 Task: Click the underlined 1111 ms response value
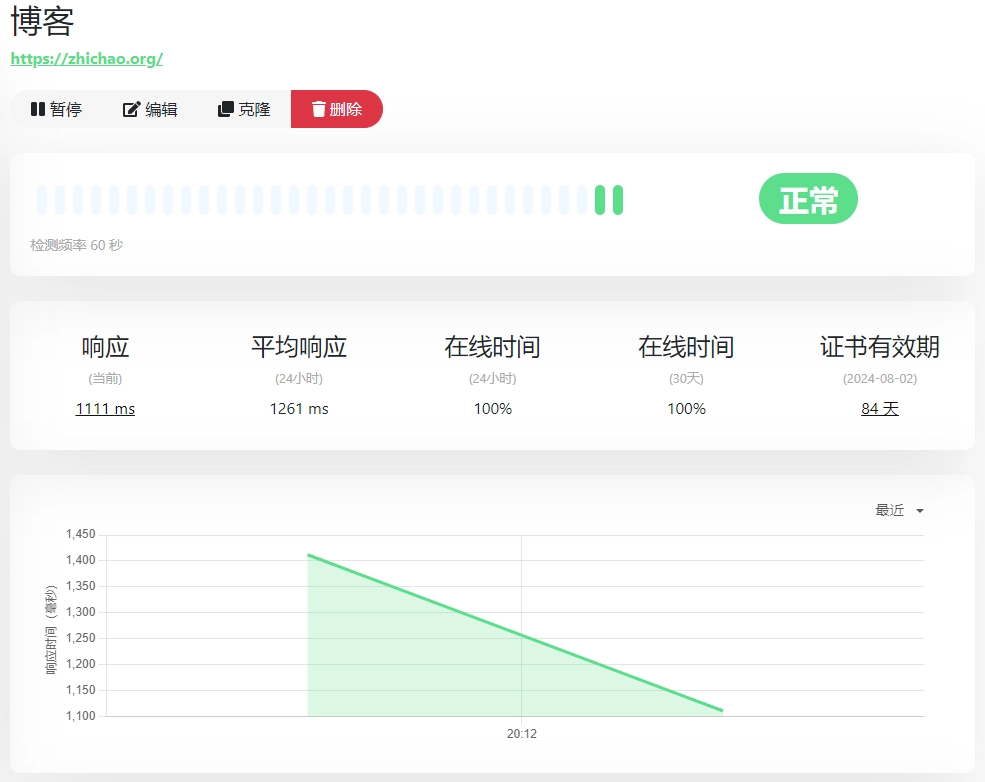click(105, 409)
